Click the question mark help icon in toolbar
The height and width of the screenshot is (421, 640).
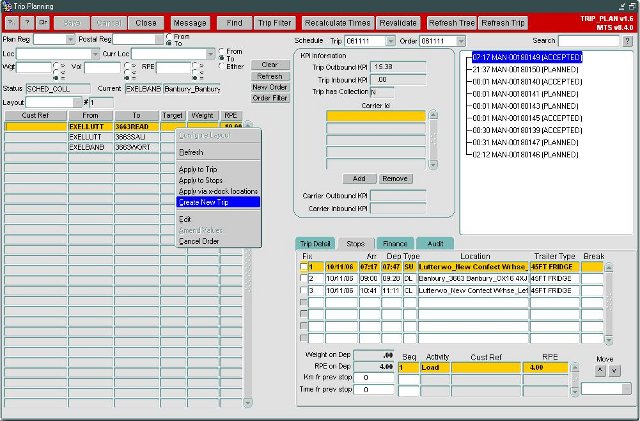click(x=27, y=23)
